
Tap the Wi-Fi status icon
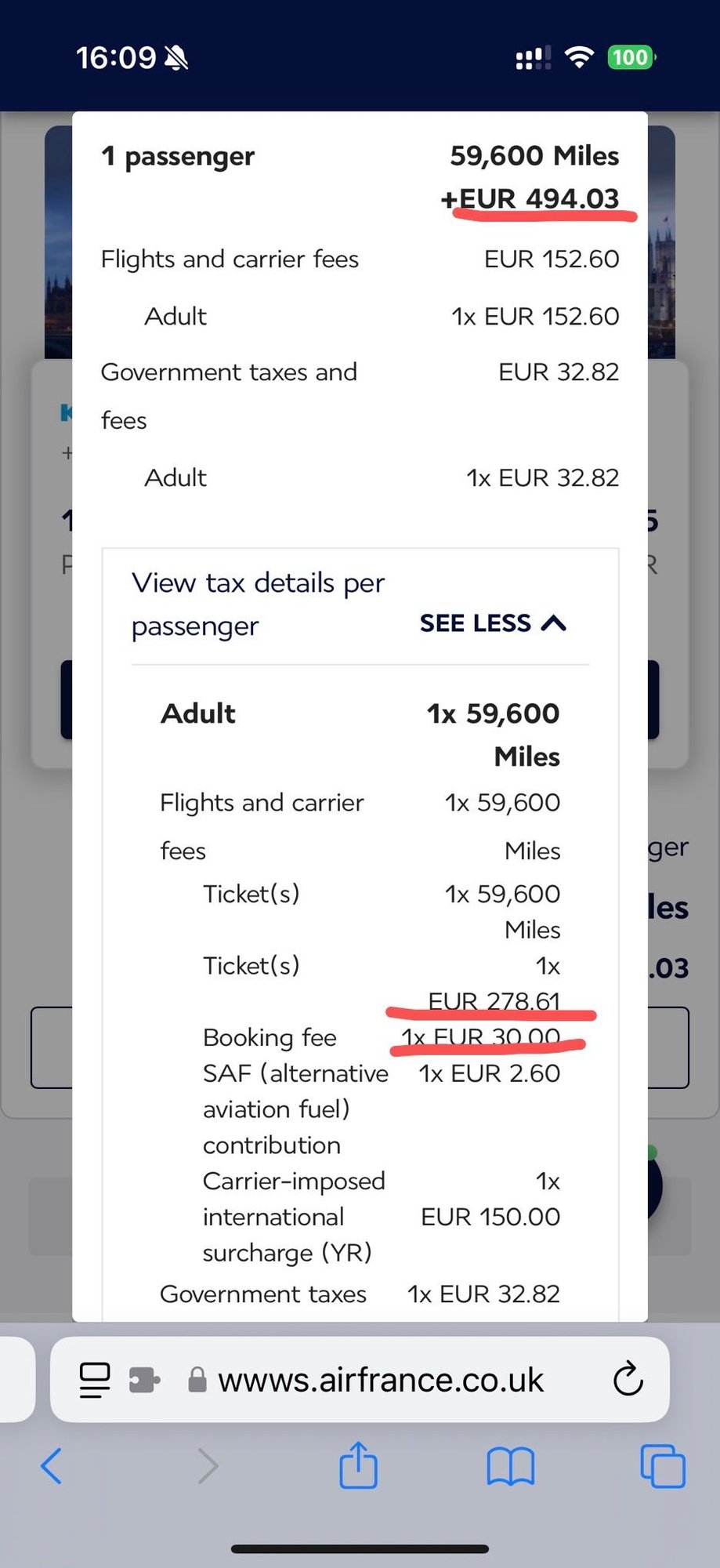(579, 57)
